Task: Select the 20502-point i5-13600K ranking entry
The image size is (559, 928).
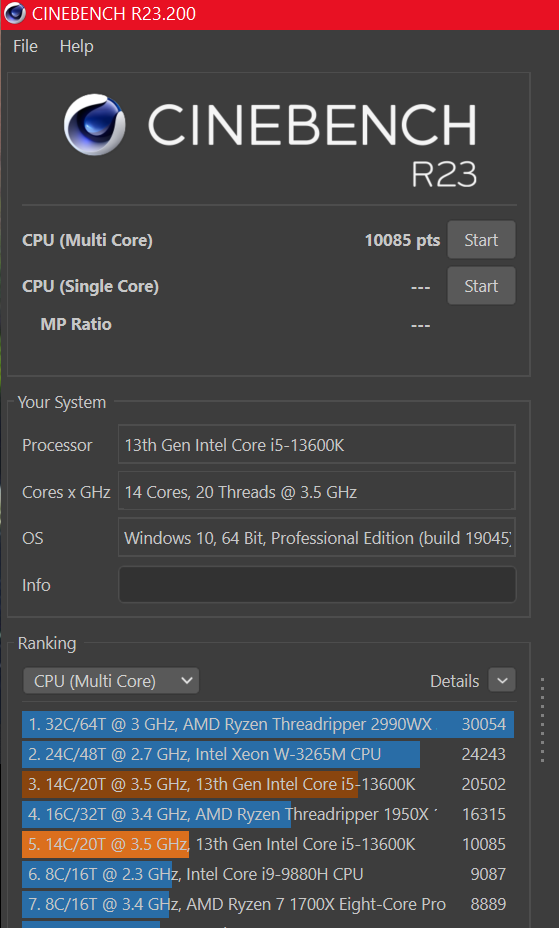Action: 268,784
